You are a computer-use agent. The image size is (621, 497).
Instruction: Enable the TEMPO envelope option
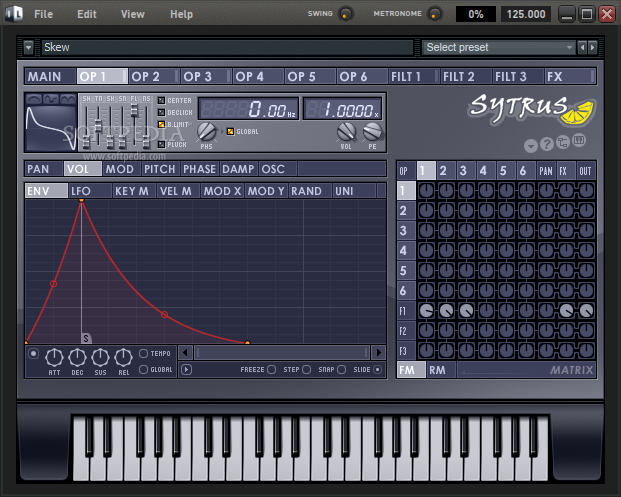pos(143,353)
